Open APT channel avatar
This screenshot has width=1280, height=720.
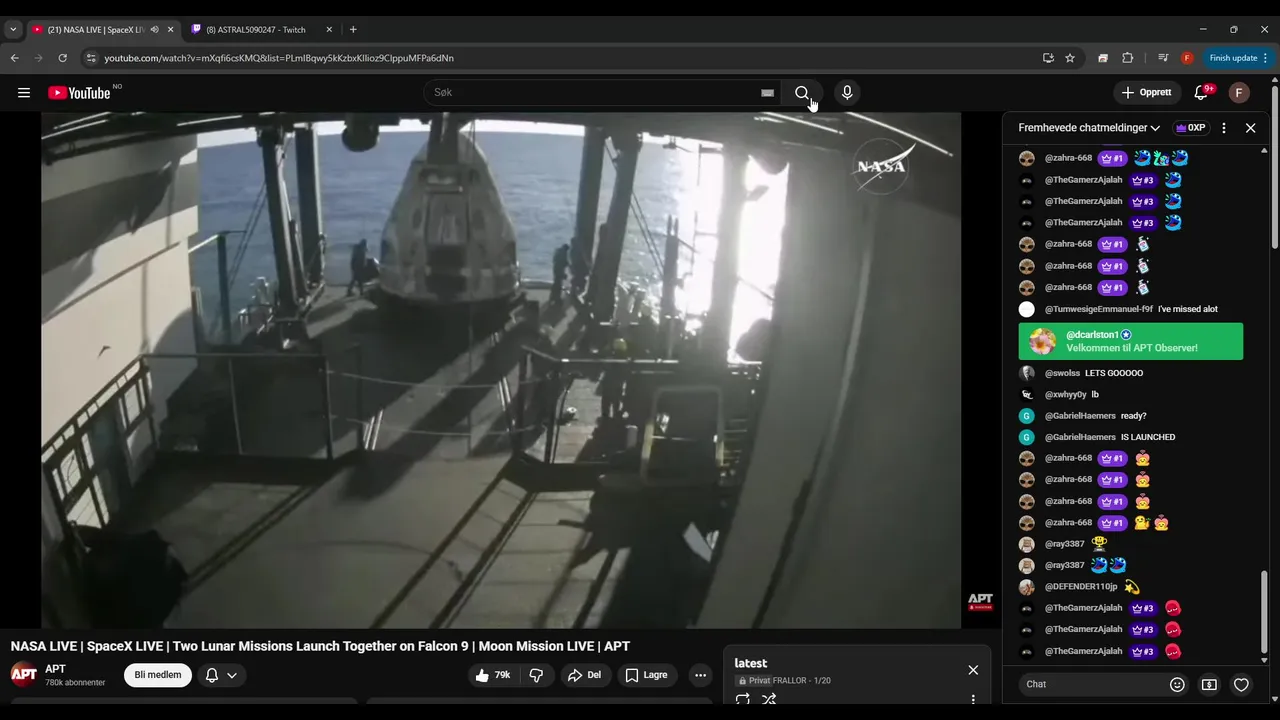pos(24,674)
